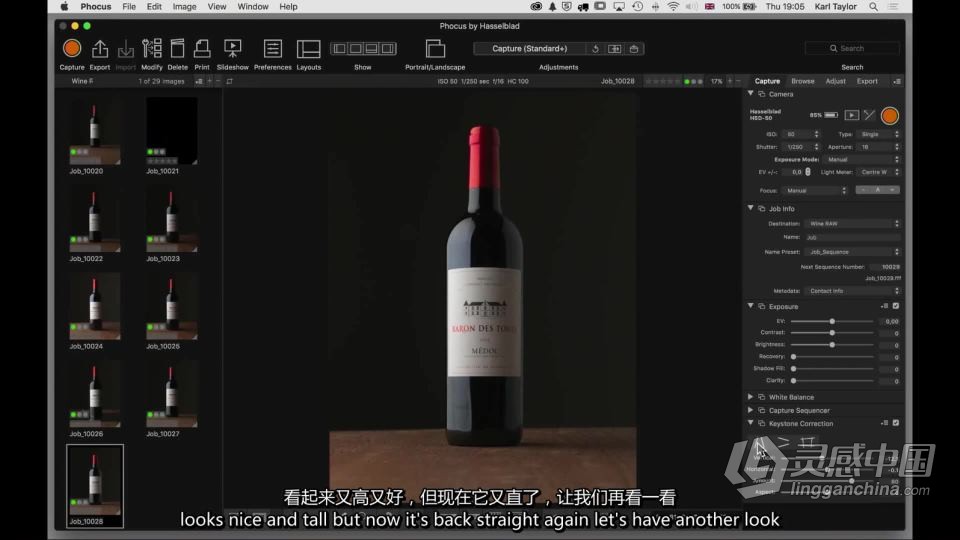Toggle the Exposure tool checkbox

point(896,306)
